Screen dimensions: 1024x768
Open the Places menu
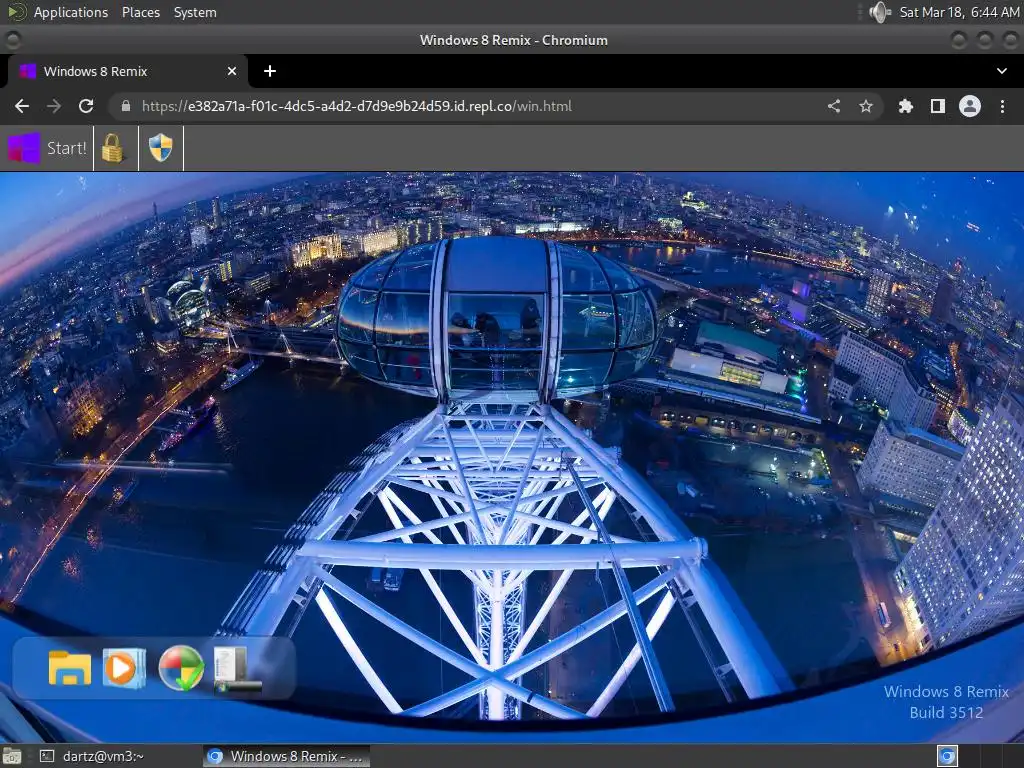(x=141, y=12)
